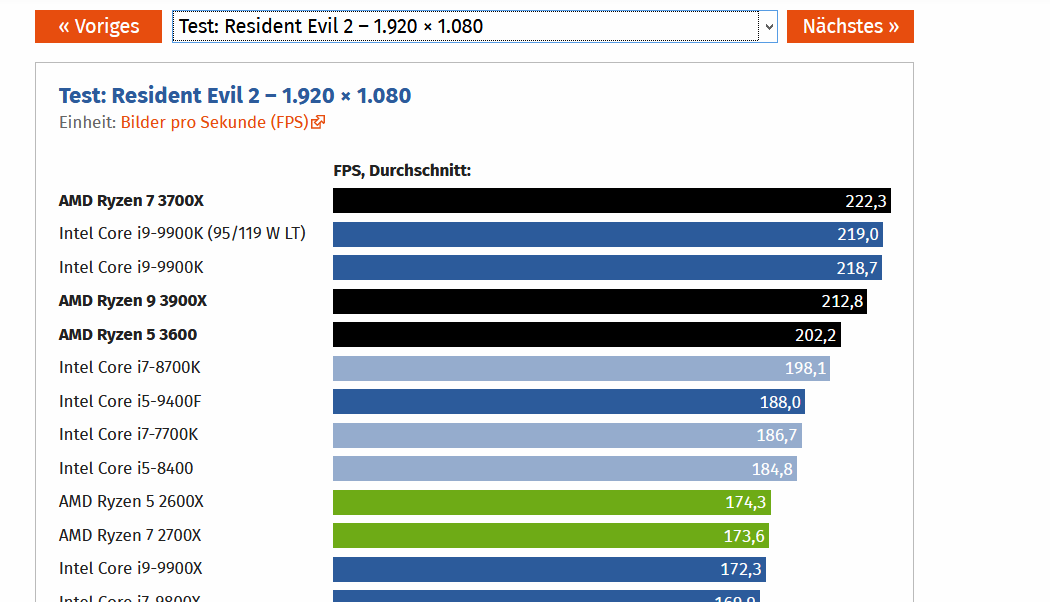Click the 212,8 FPS black bar
The width and height of the screenshot is (1050, 602).
pos(599,301)
